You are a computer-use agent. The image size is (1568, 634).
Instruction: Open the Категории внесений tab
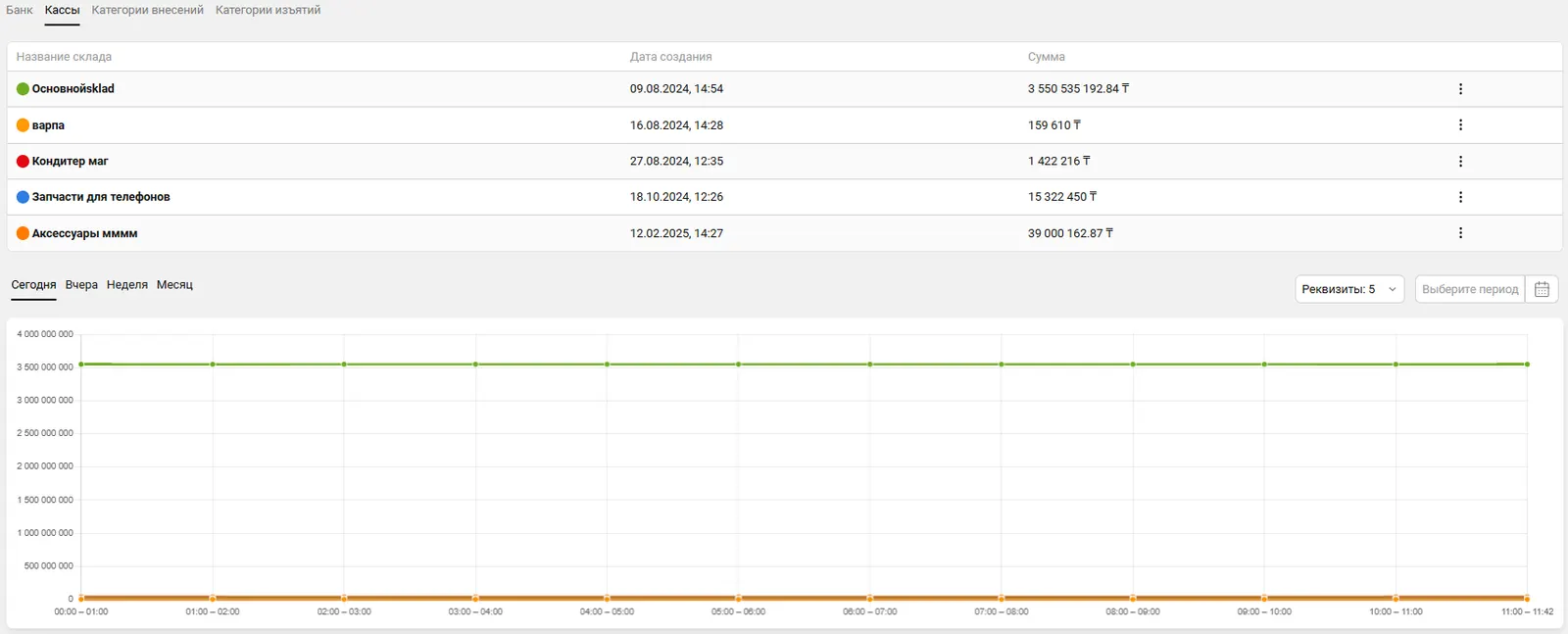(x=147, y=10)
